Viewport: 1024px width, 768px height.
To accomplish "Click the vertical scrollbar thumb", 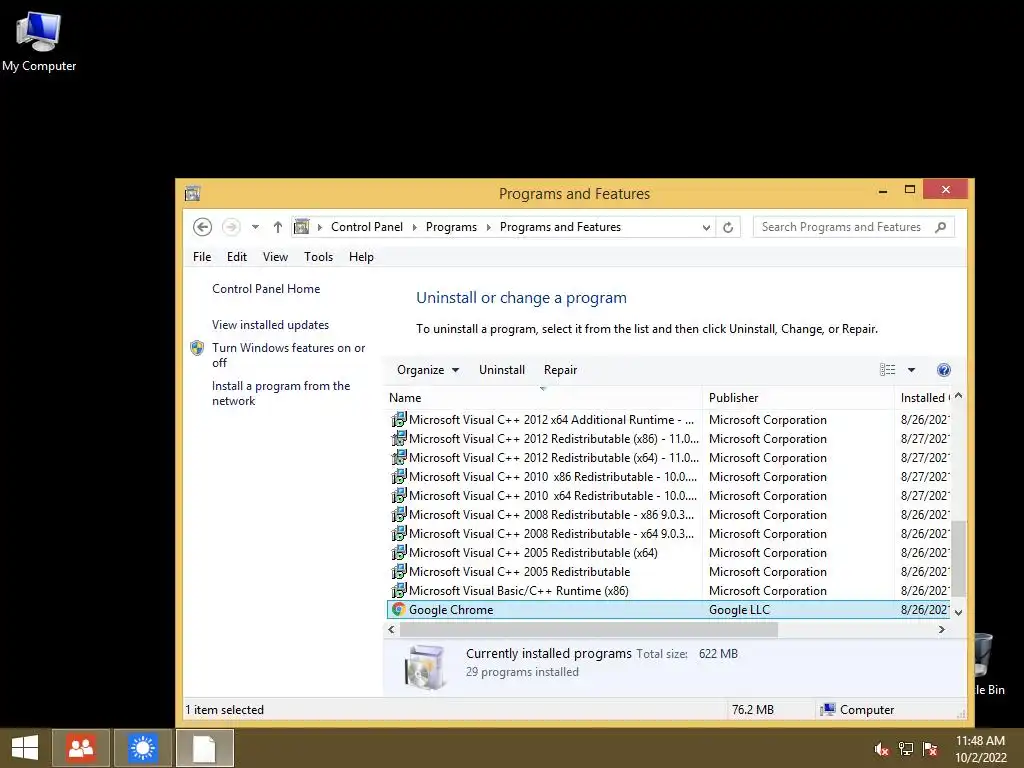I will click(958, 558).
